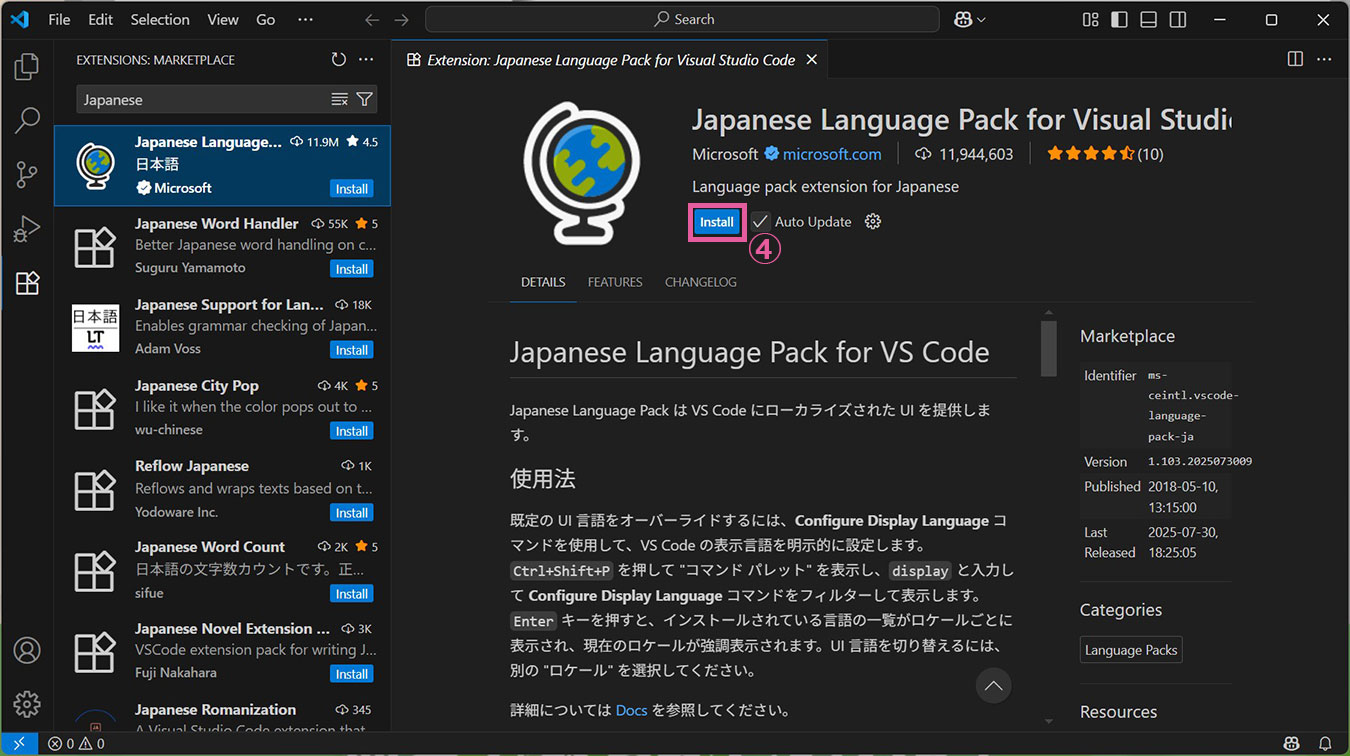The image size is (1350, 756).
Task: Switch to the CHANGELOG tab
Action: 701,282
